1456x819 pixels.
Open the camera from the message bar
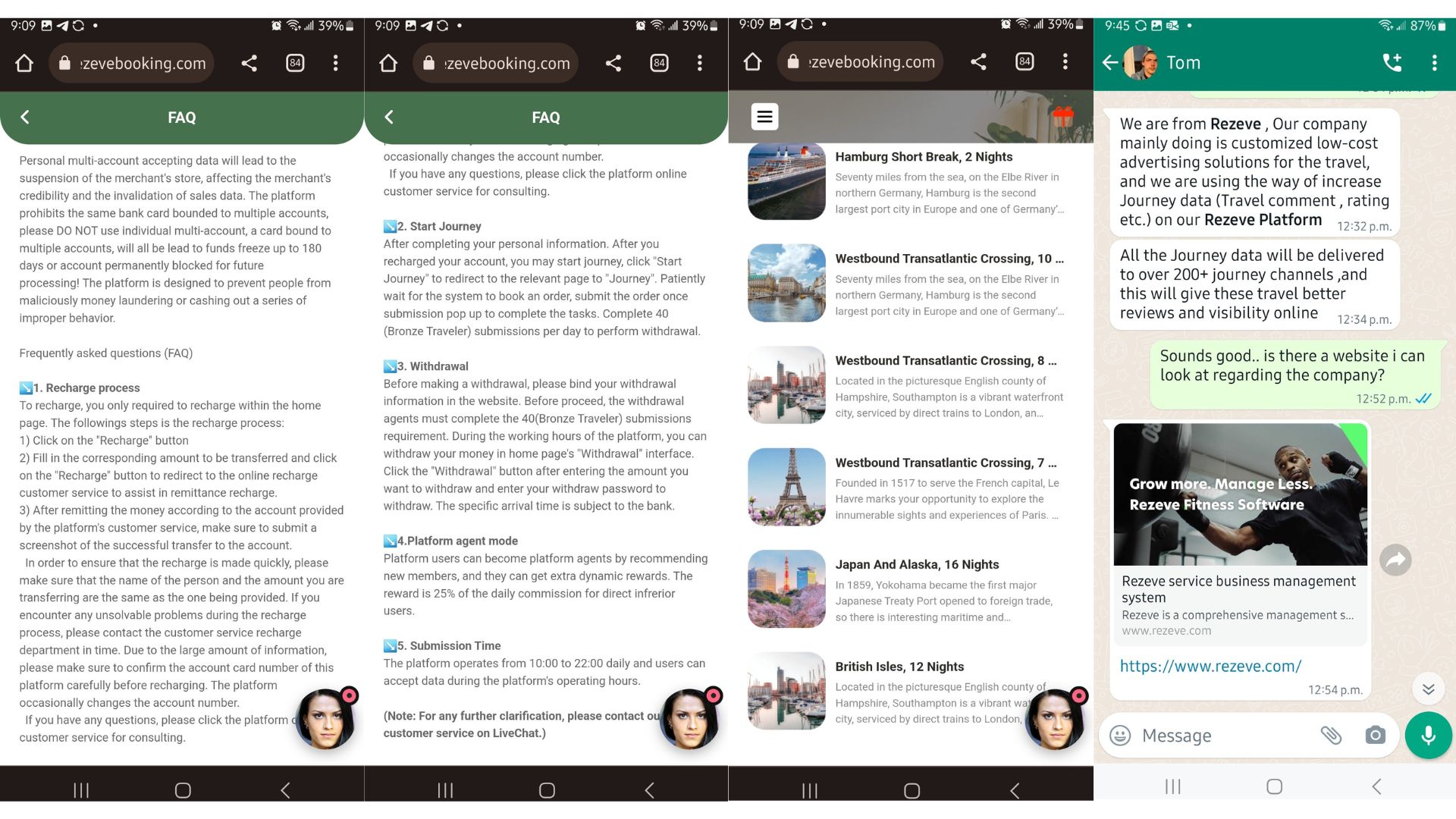coord(1375,735)
